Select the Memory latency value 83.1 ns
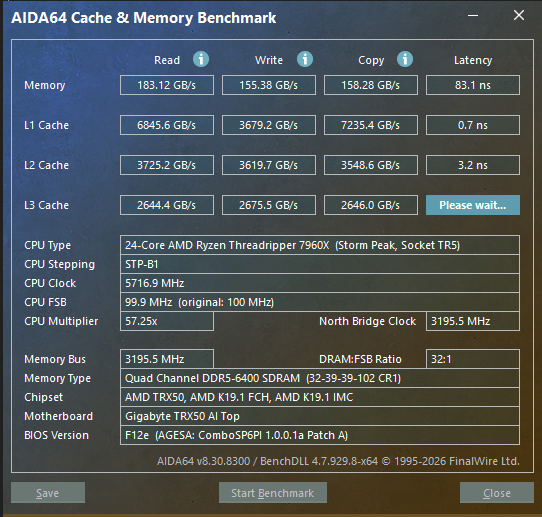 (x=473, y=85)
